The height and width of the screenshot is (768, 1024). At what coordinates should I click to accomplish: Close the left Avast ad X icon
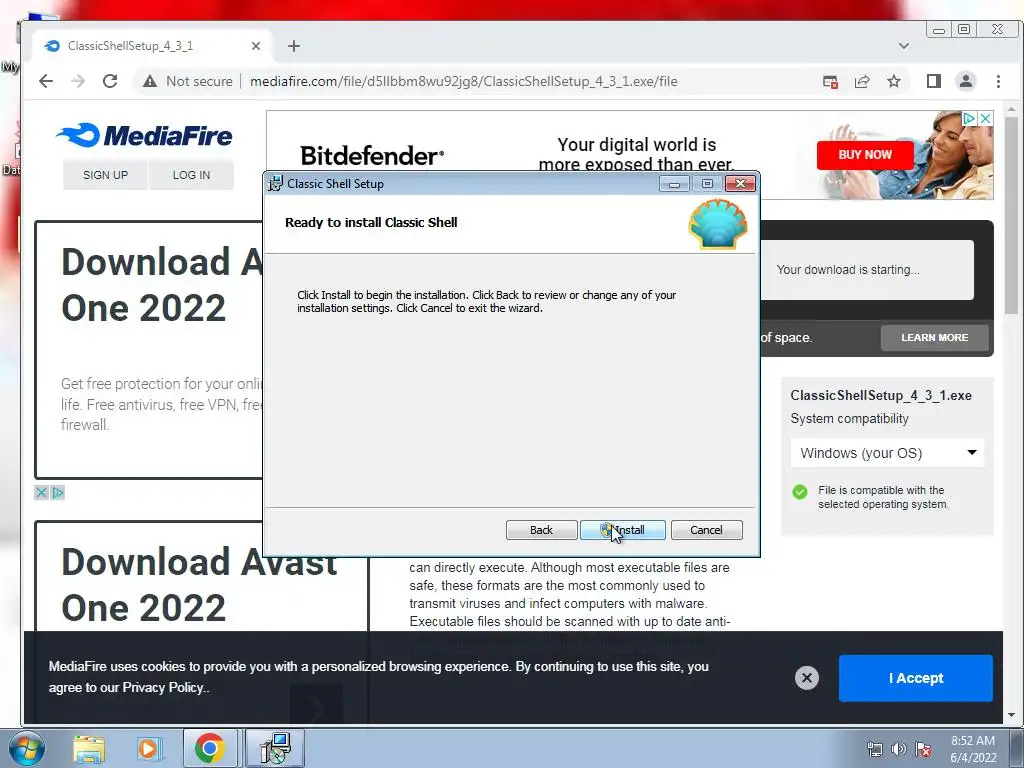coord(41,492)
